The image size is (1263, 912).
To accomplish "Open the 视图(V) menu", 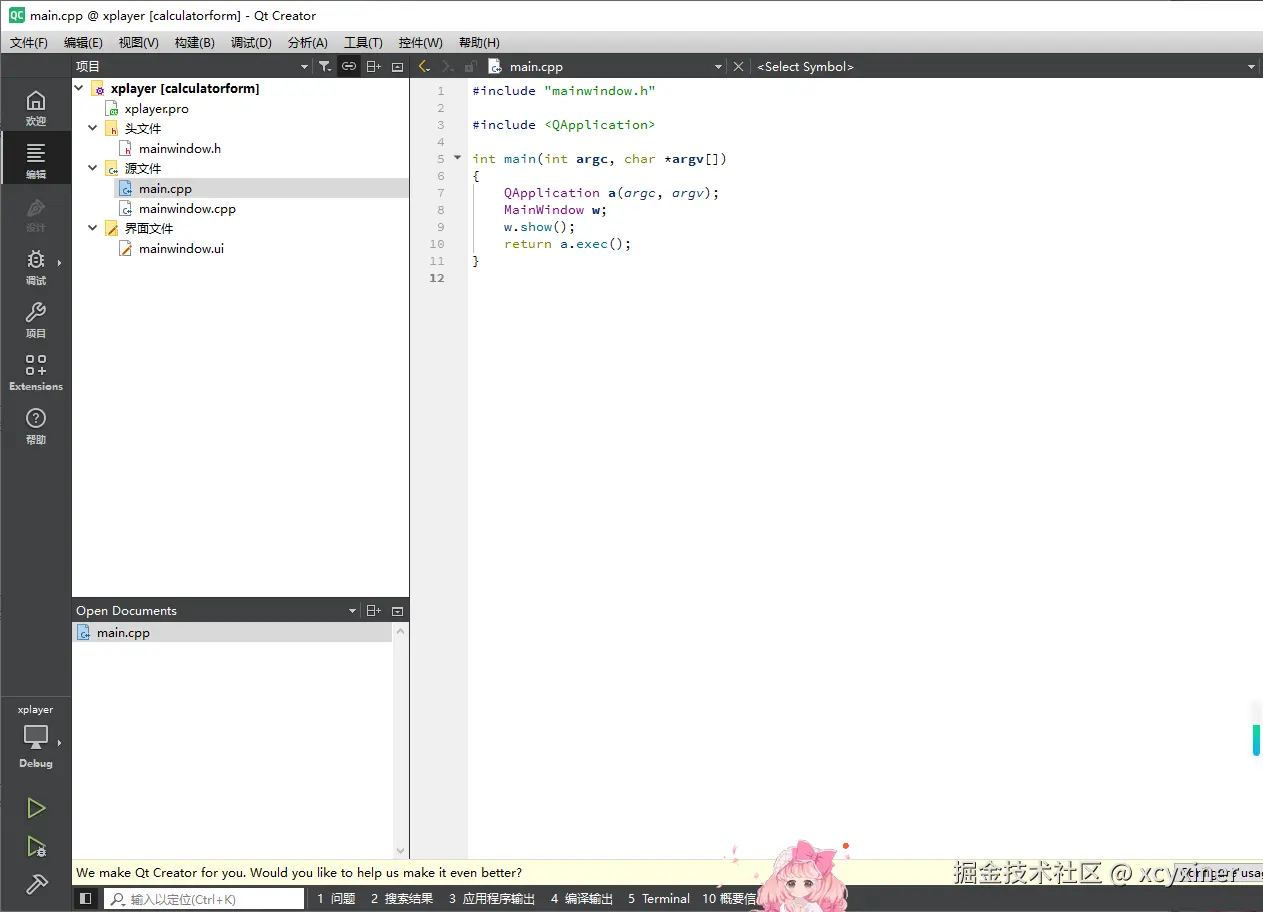I will (138, 43).
